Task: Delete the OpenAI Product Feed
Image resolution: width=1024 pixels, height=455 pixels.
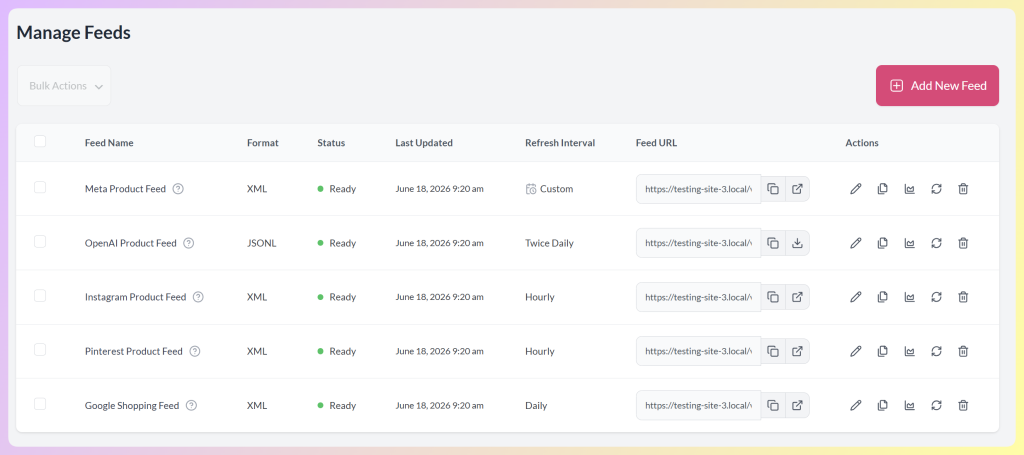Action: pyautogui.click(x=963, y=243)
